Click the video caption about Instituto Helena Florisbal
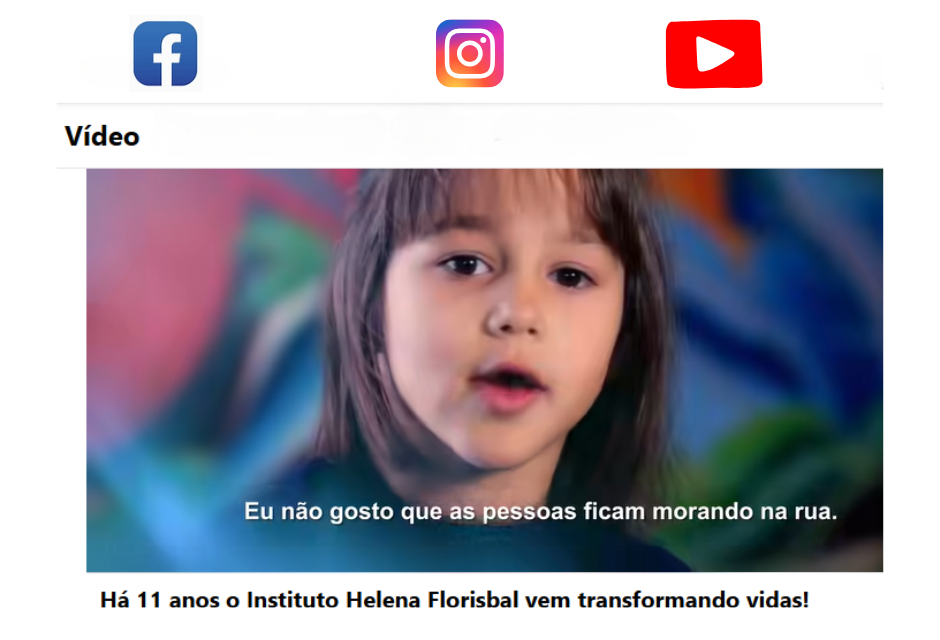The width and height of the screenshot is (940, 640). (x=454, y=600)
